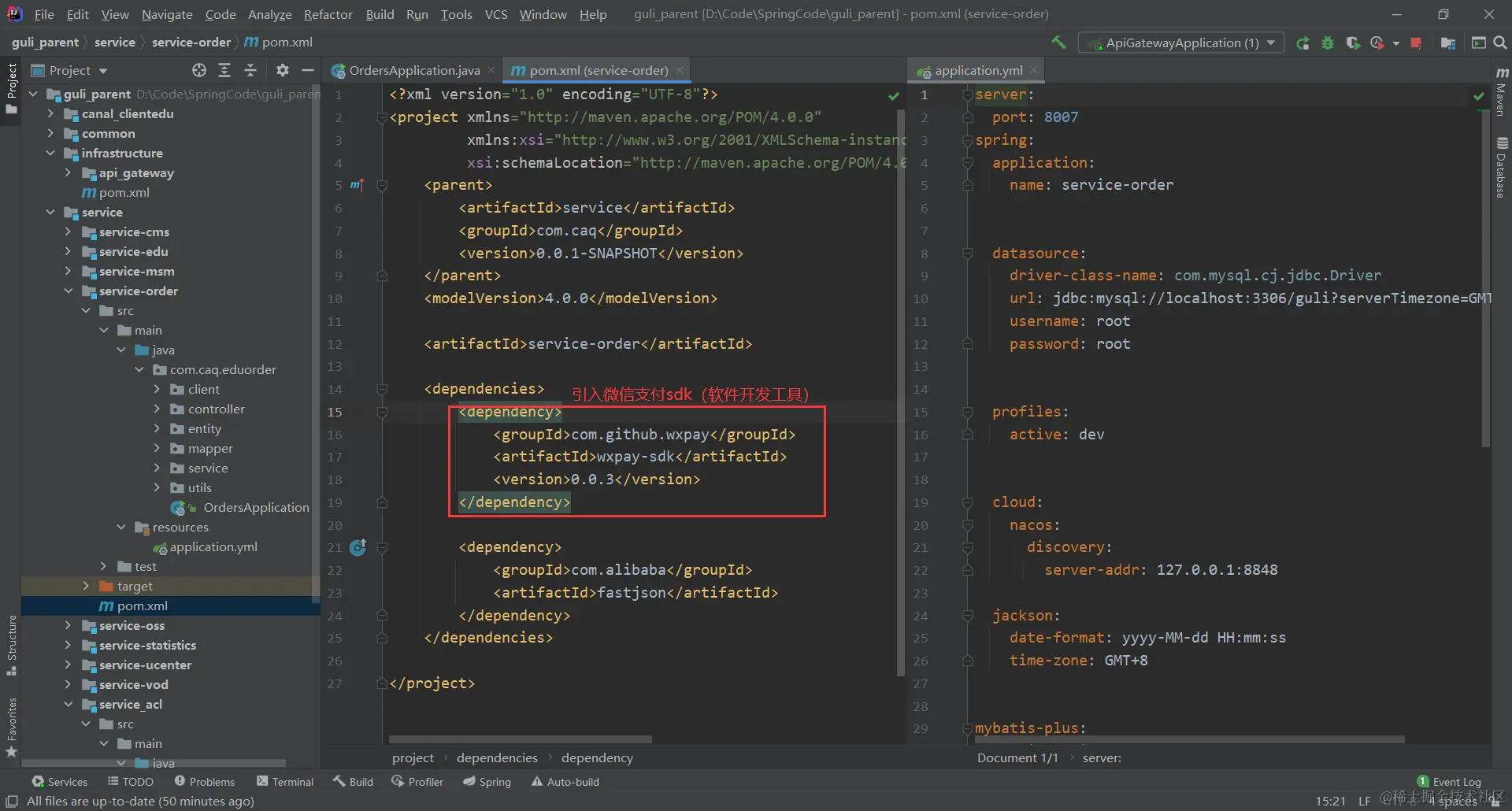This screenshot has width=1512, height=811.
Task: Expand the common module
Action: click(50, 133)
